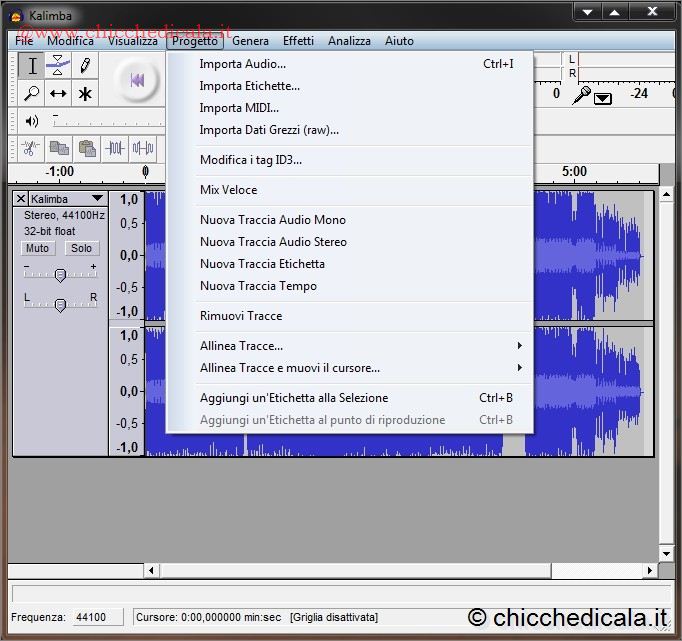Close the Kalimba track with X
Screen dimensions: 682x641
pyautogui.click(x=21, y=199)
